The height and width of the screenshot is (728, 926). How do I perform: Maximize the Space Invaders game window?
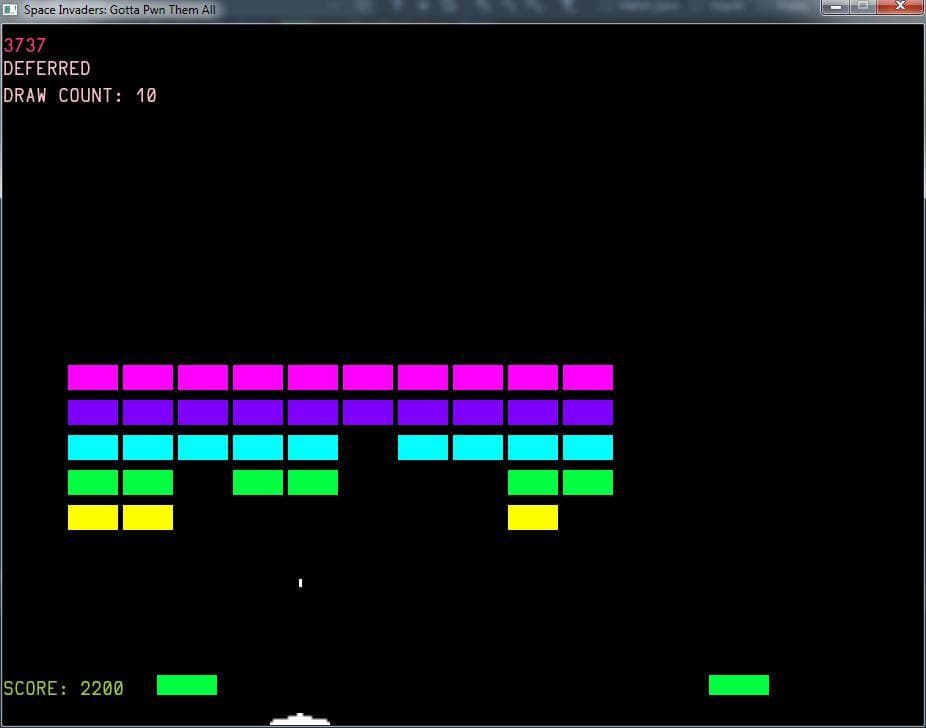click(863, 7)
